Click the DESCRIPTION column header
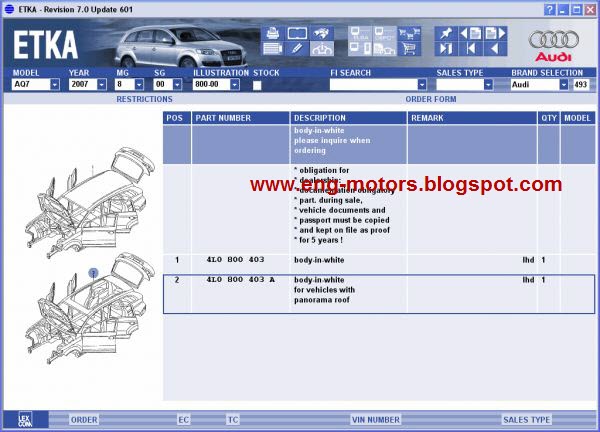This screenshot has width=600, height=432. coord(348,118)
